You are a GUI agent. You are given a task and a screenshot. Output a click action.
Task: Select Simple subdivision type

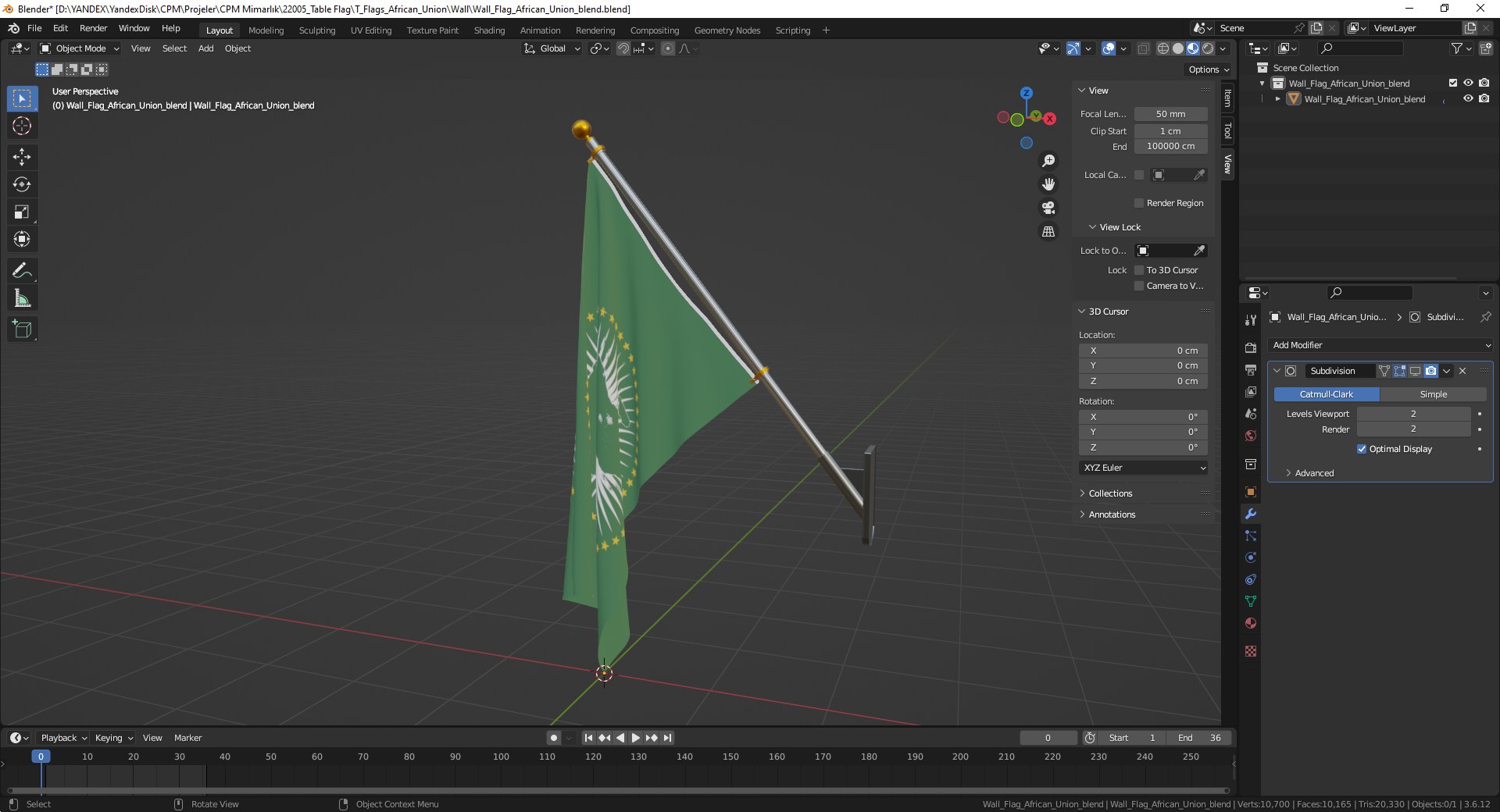point(1433,394)
